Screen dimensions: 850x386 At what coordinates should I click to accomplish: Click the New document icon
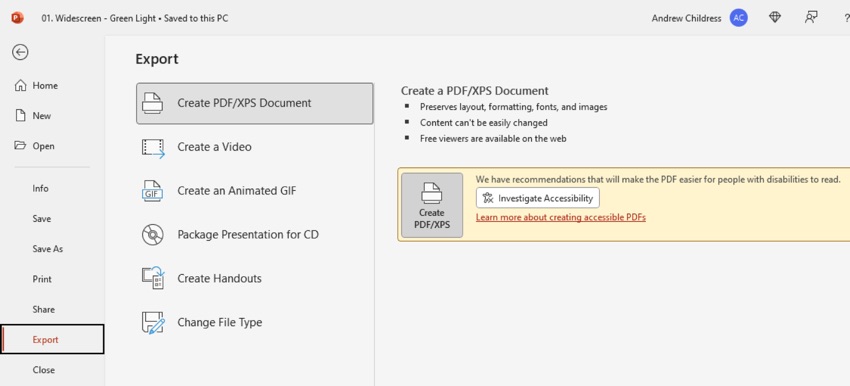click(x=20, y=115)
